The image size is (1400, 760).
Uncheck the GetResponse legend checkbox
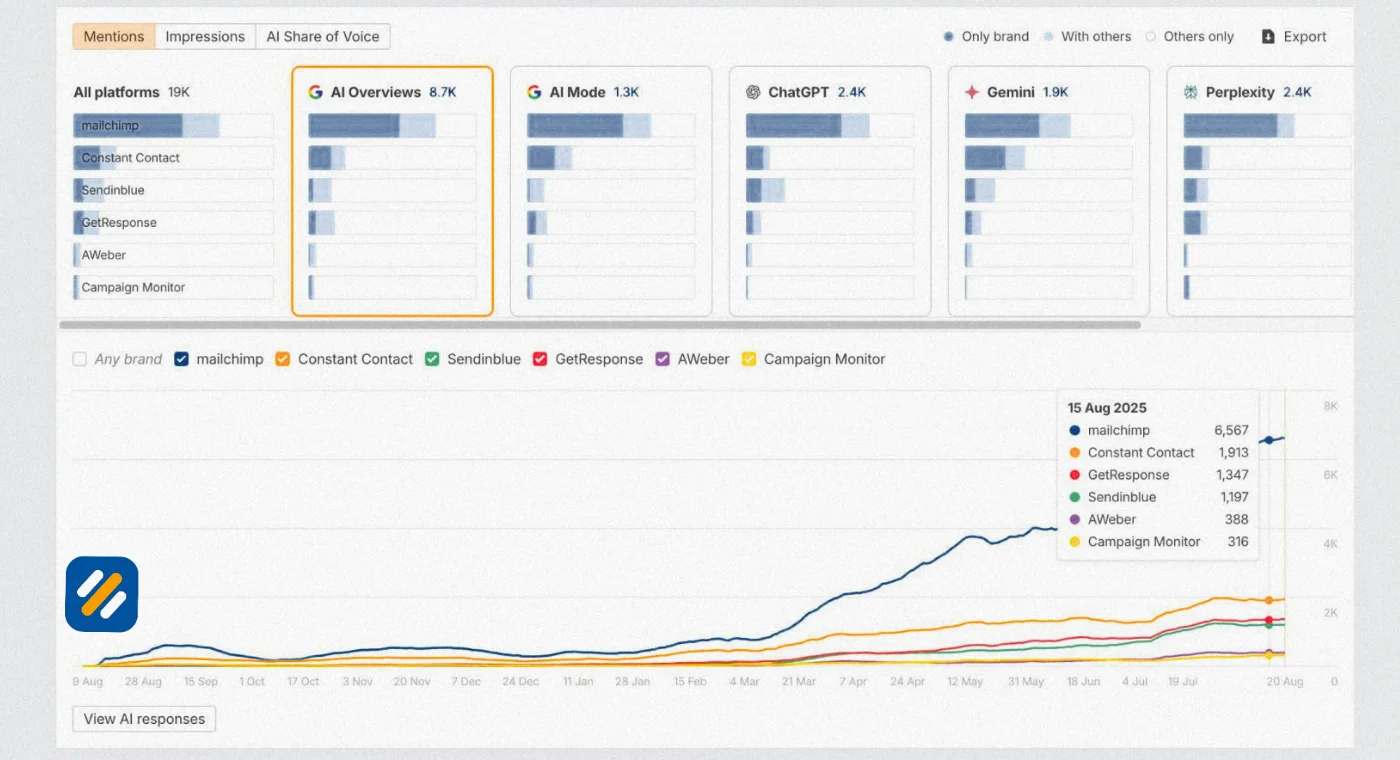(x=540, y=359)
